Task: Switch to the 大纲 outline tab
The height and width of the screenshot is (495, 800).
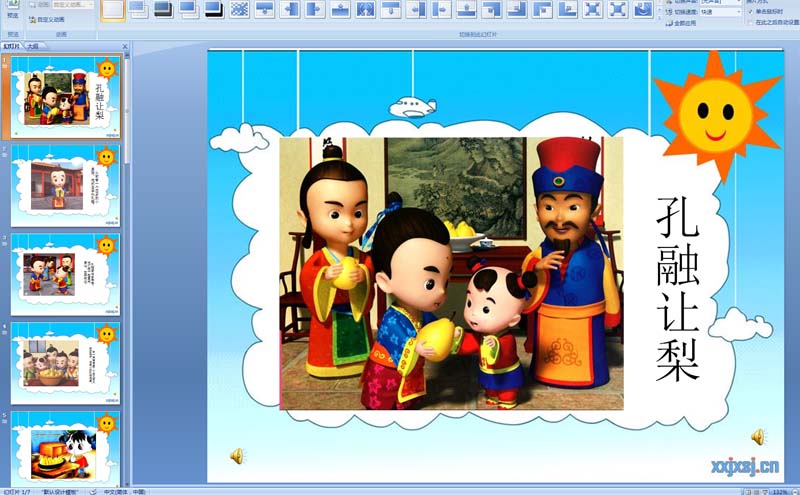Action: pos(33,46)
